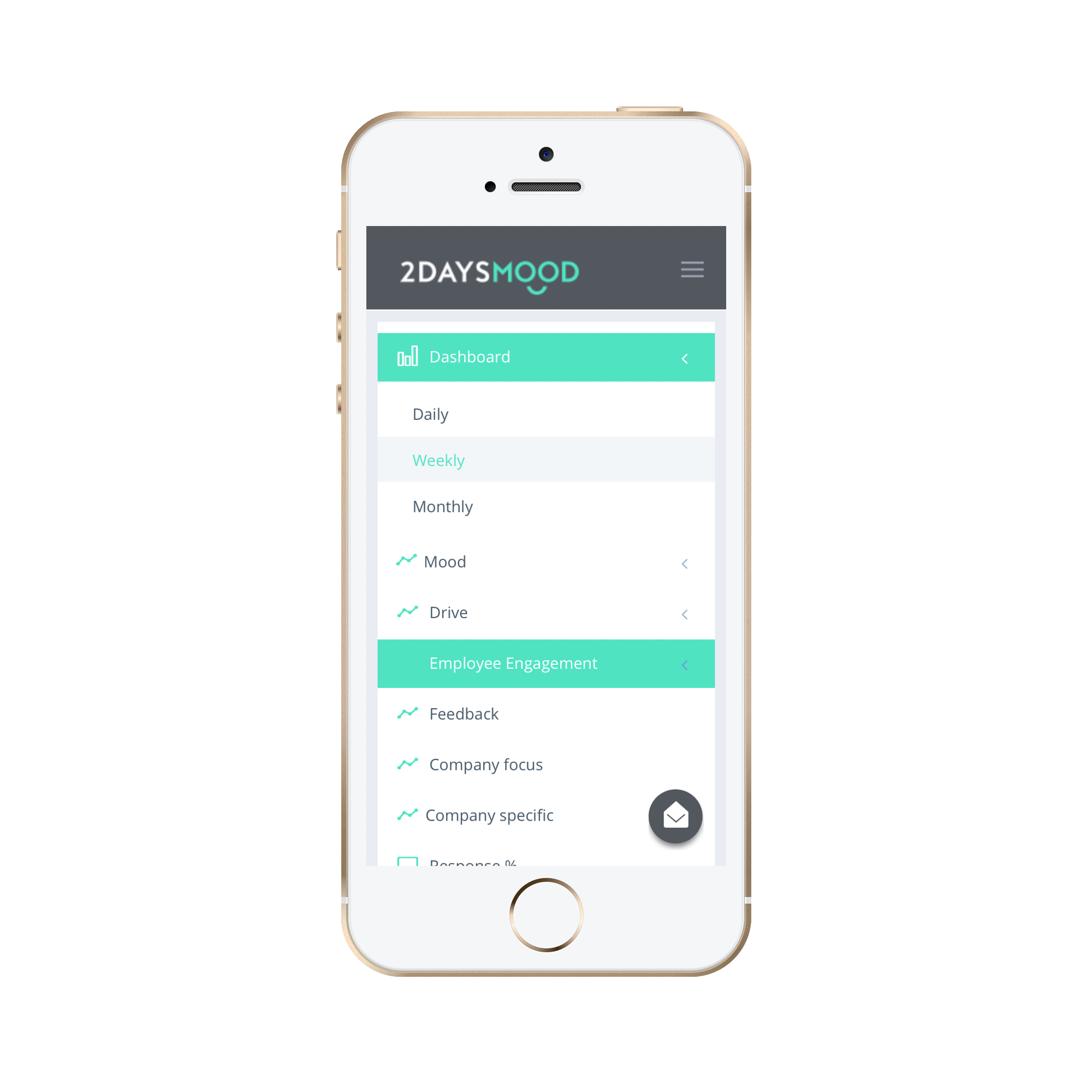The width and height of the screenshot is (1092, 1092).
Task: Click the Company specific trend icon
Action: coord(409,815)
